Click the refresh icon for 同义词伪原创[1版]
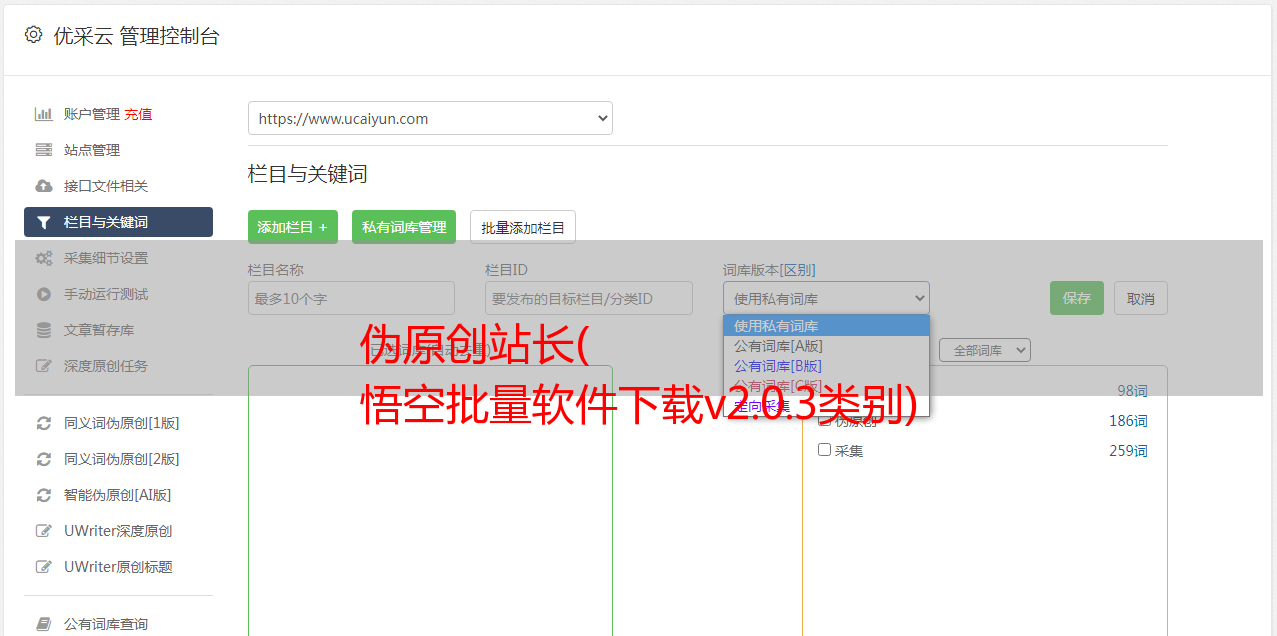The width and height of the screenshot is (1277, 636). tap(44, 423)
